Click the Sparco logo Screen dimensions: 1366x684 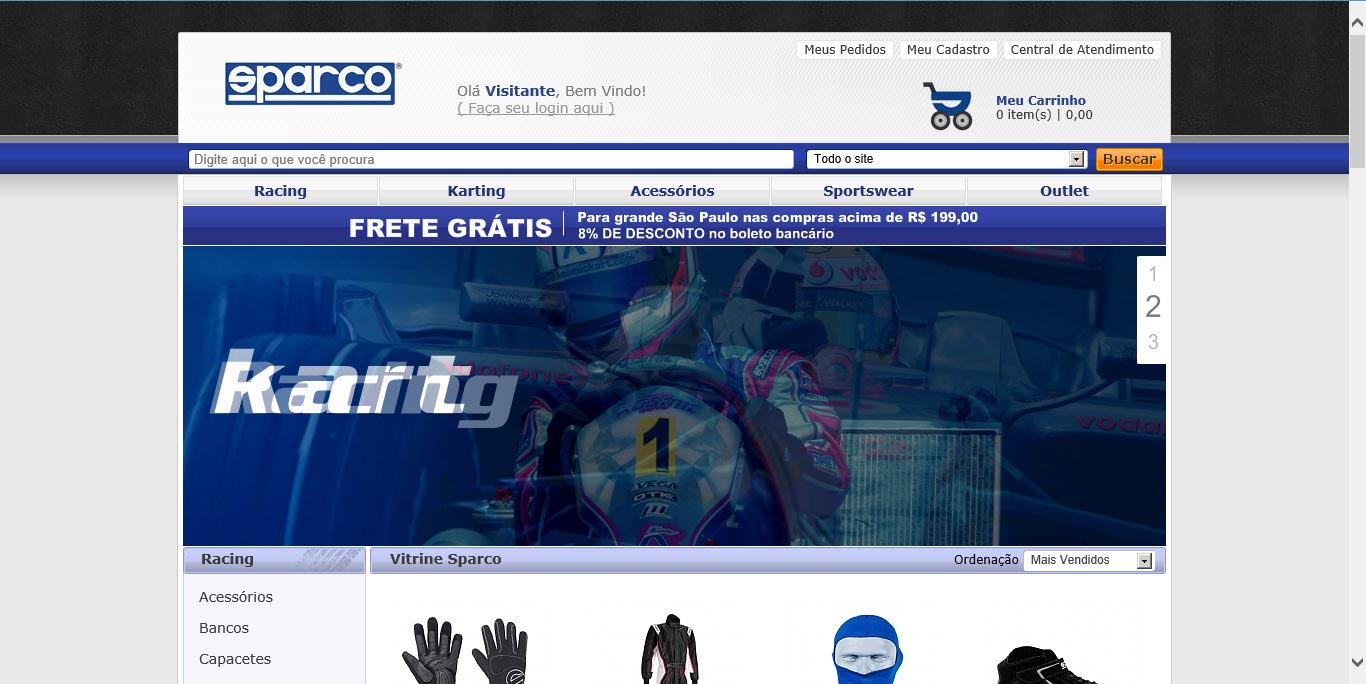312,83
